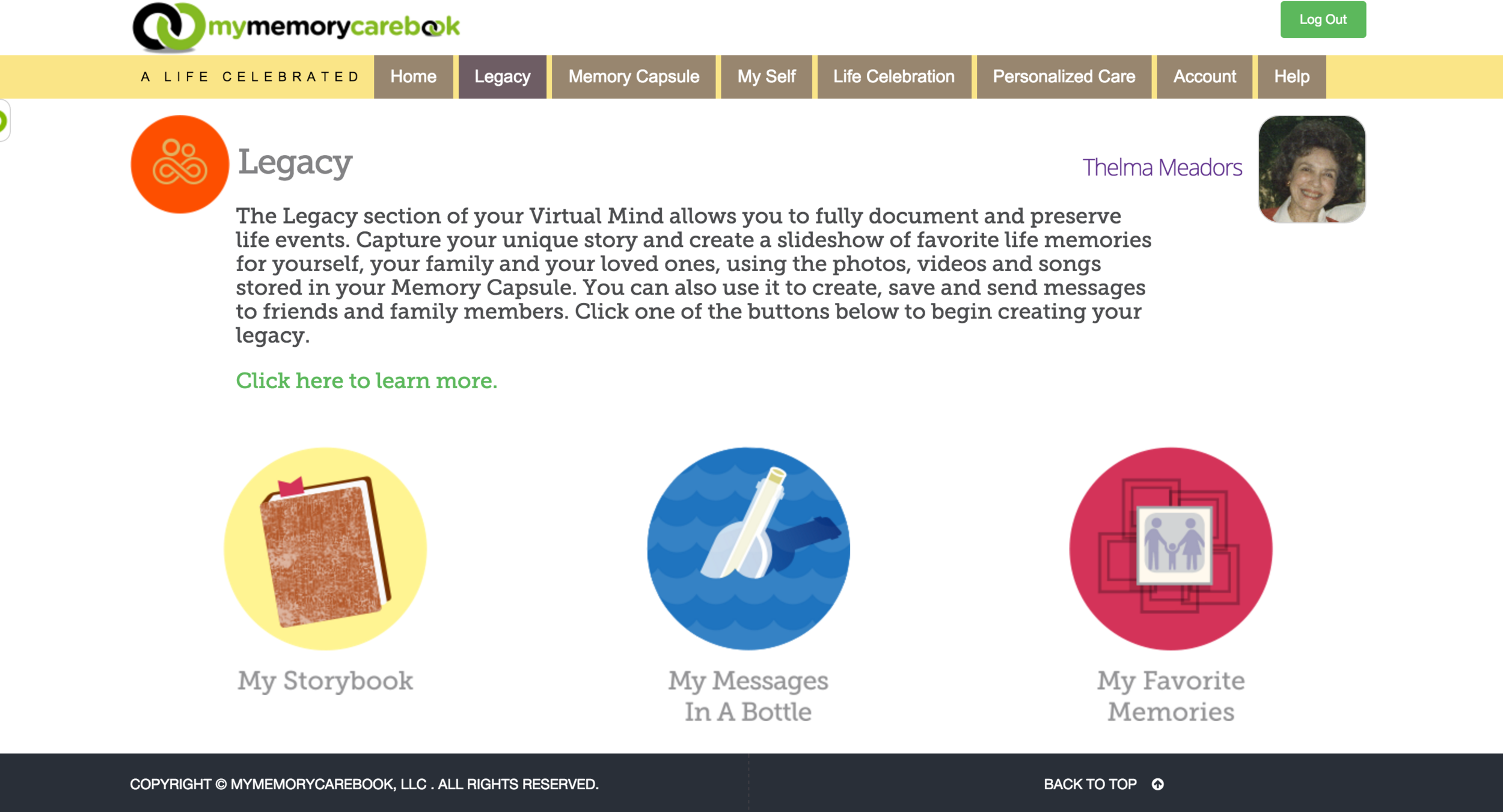The height and width of the screenshot is (812, 1503).
Task: Click the back to top arrow icon
Action: coord(1157,784)
